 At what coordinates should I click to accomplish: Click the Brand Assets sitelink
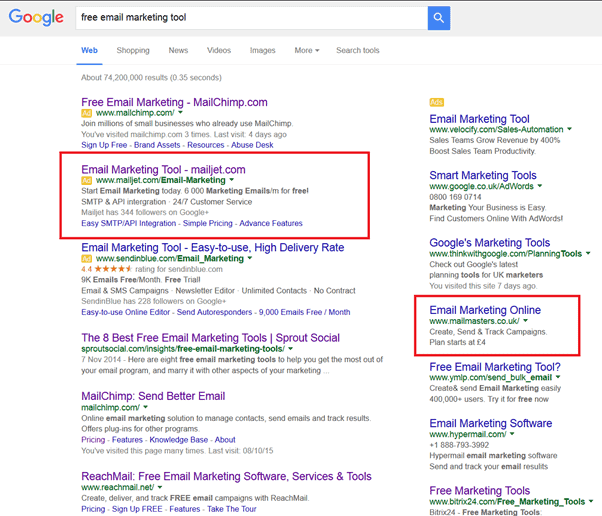coord(157,145)
